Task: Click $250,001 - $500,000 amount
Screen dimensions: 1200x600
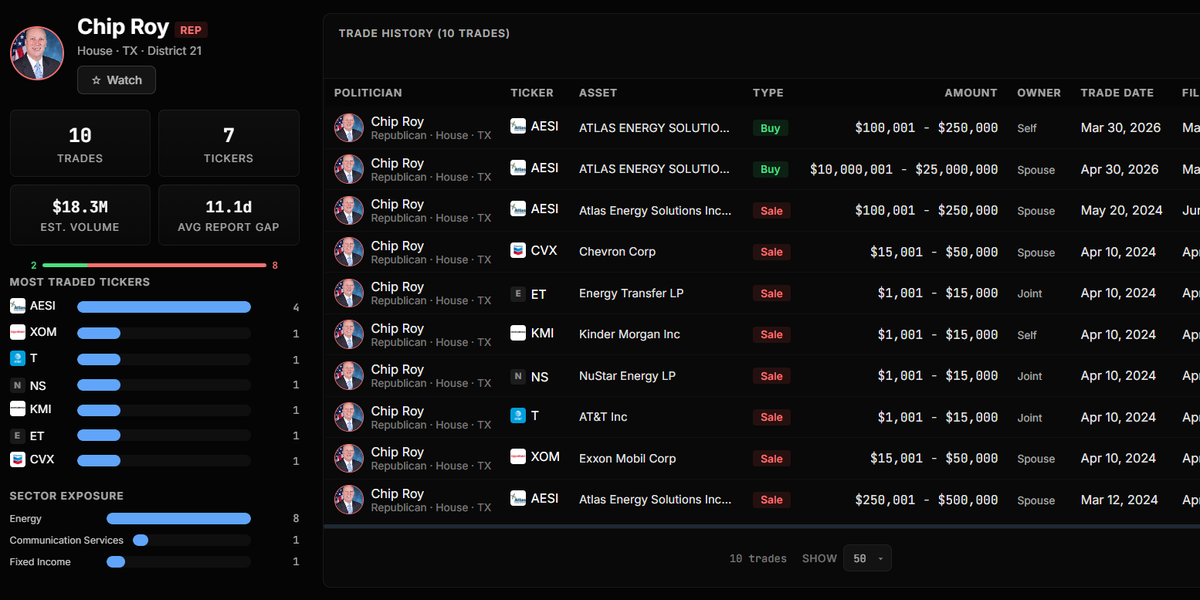Action: click(926, 500)
